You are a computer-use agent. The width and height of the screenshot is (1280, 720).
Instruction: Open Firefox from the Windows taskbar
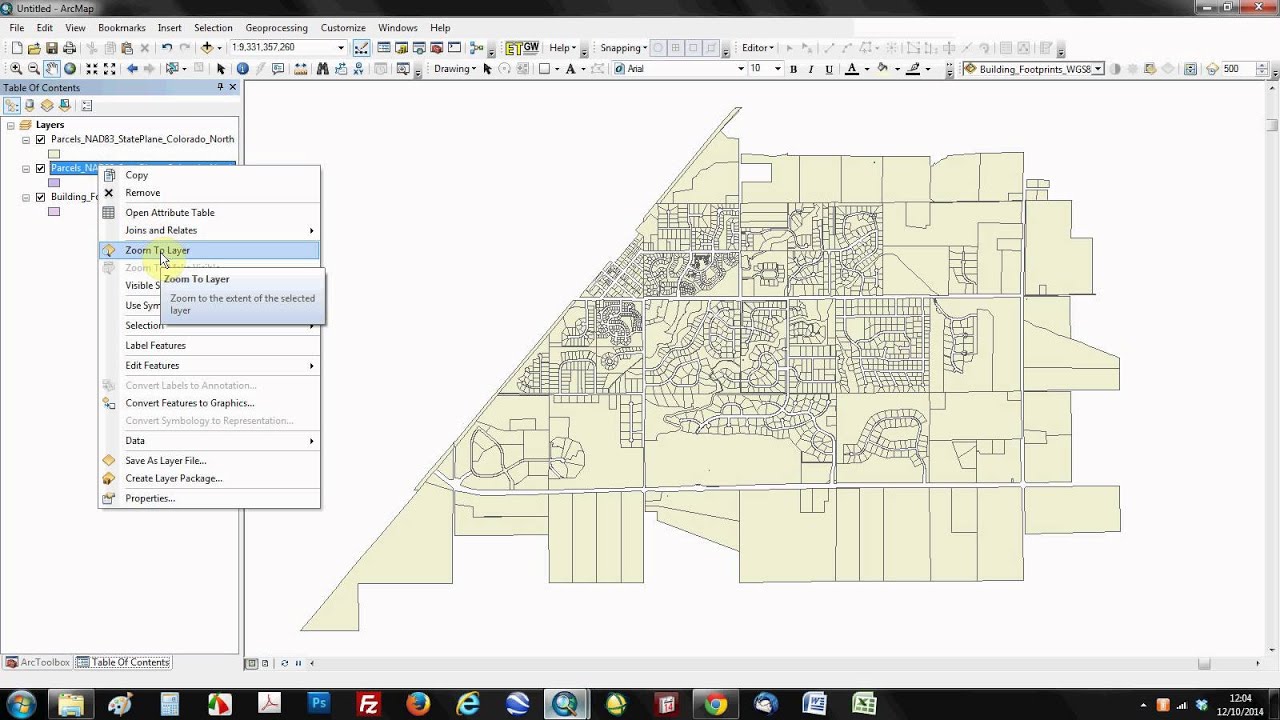[418, 704]
